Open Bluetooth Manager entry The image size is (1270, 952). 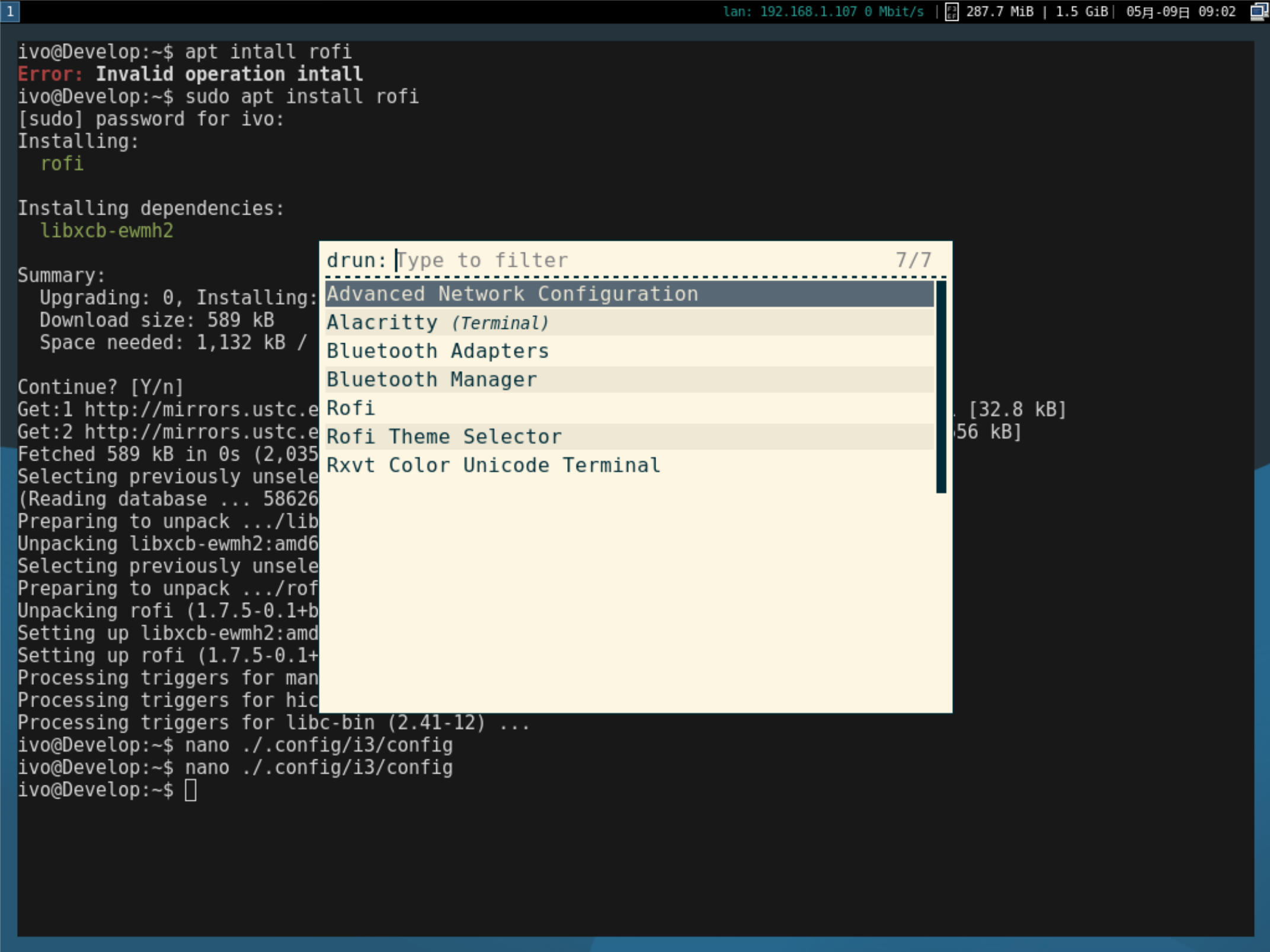629,379
